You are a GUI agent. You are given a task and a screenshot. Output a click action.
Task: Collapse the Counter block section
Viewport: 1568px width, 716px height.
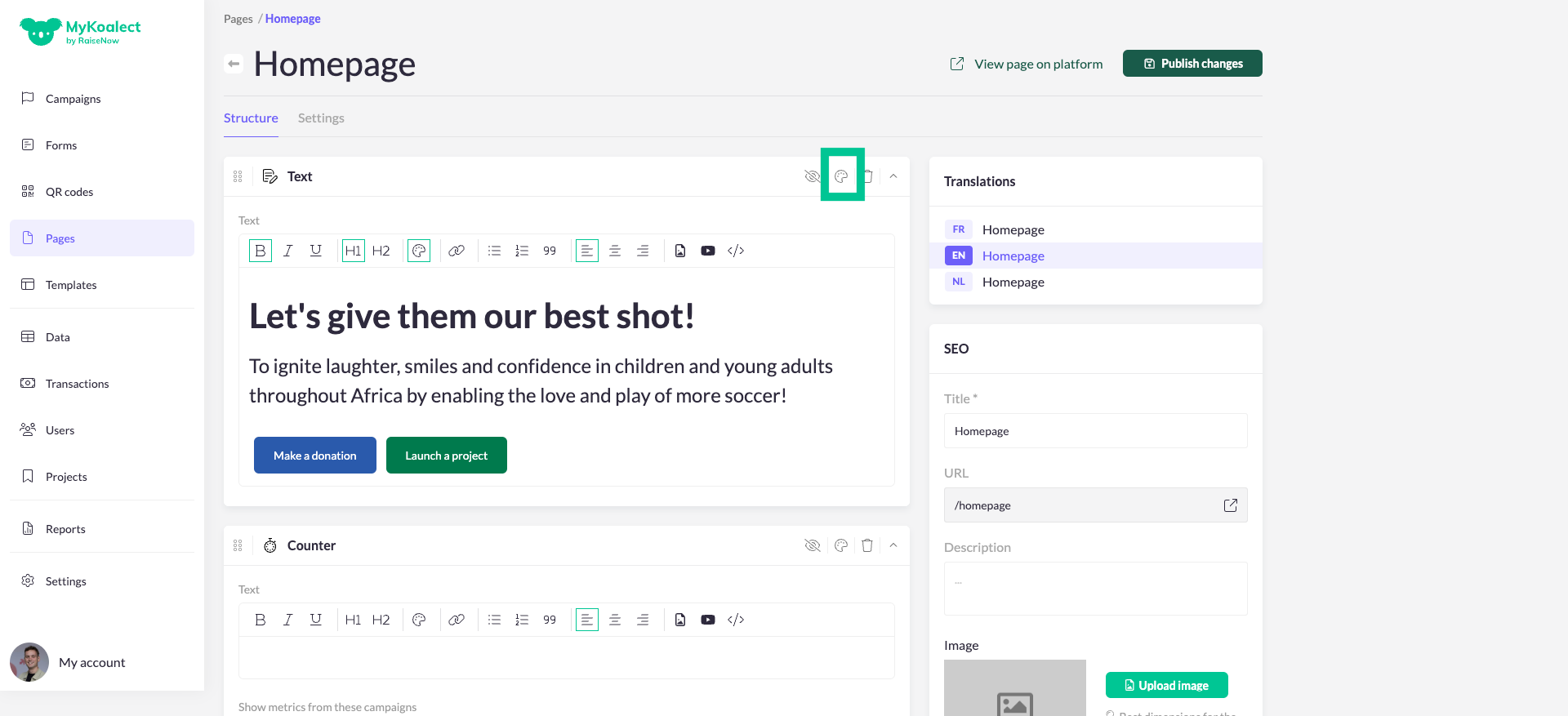pos(893,545)
